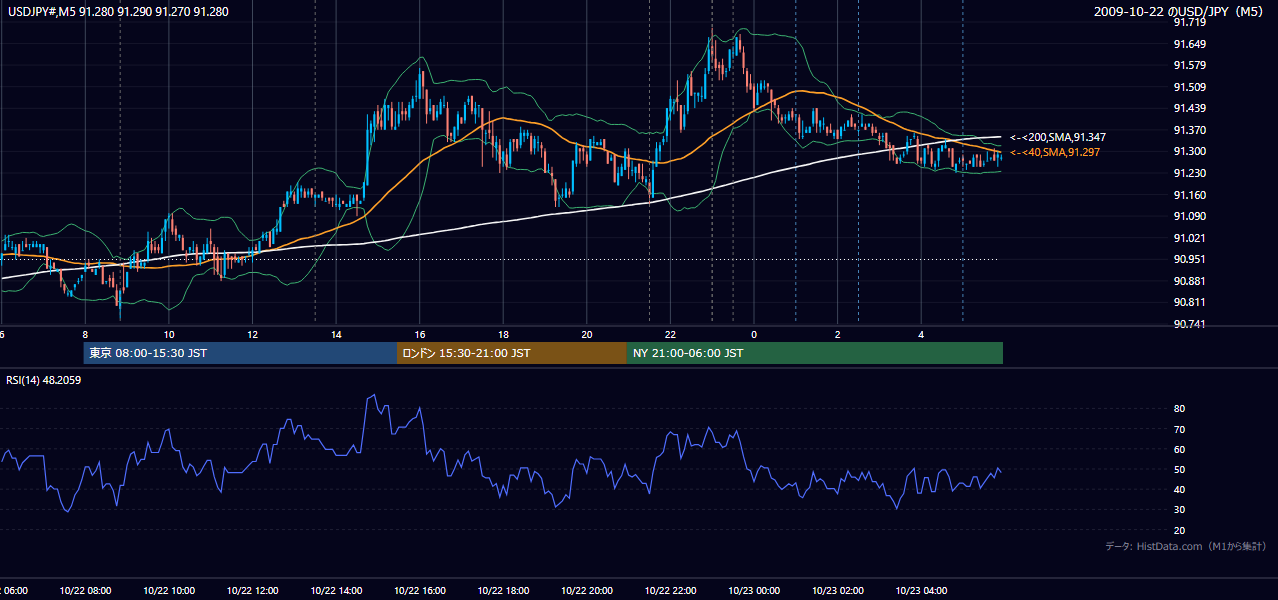Click price axis value 91.300
The height and width of the screenshot is (600, 1278).
(1190, 151)
